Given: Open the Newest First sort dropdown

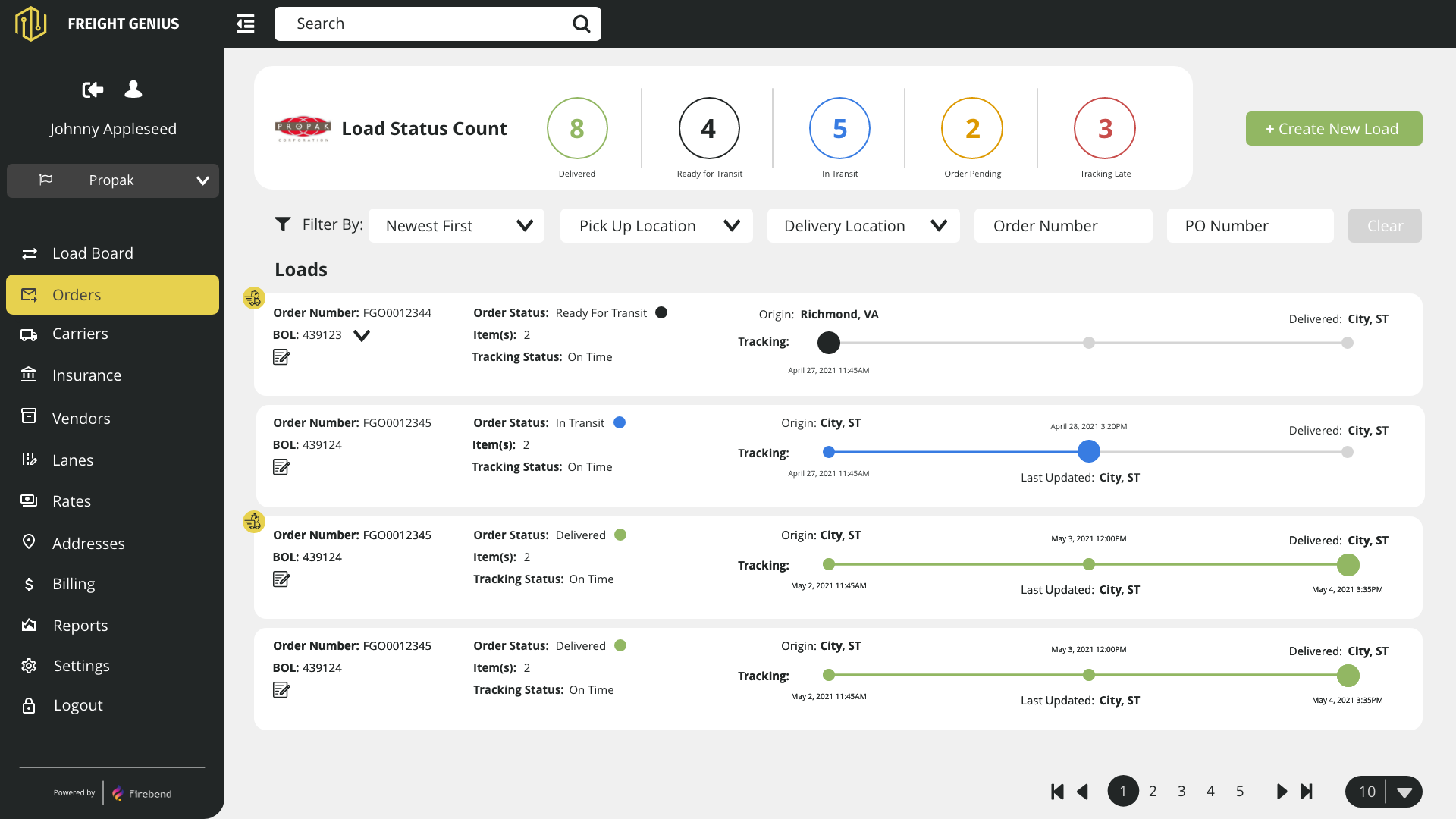Looking at the screenshot, I should [x=456, y=225].
